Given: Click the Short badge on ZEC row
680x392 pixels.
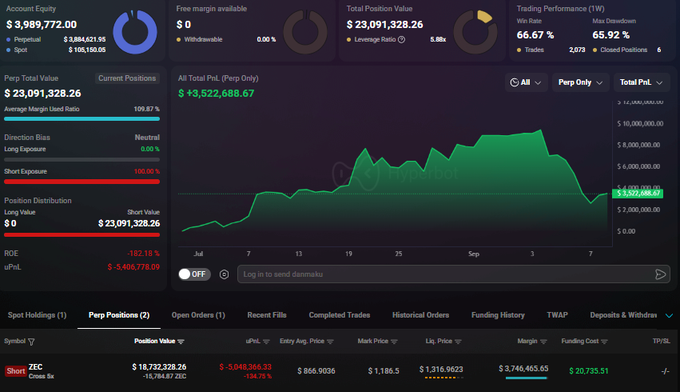Looking at the screenshot, I should pos(16,371).
